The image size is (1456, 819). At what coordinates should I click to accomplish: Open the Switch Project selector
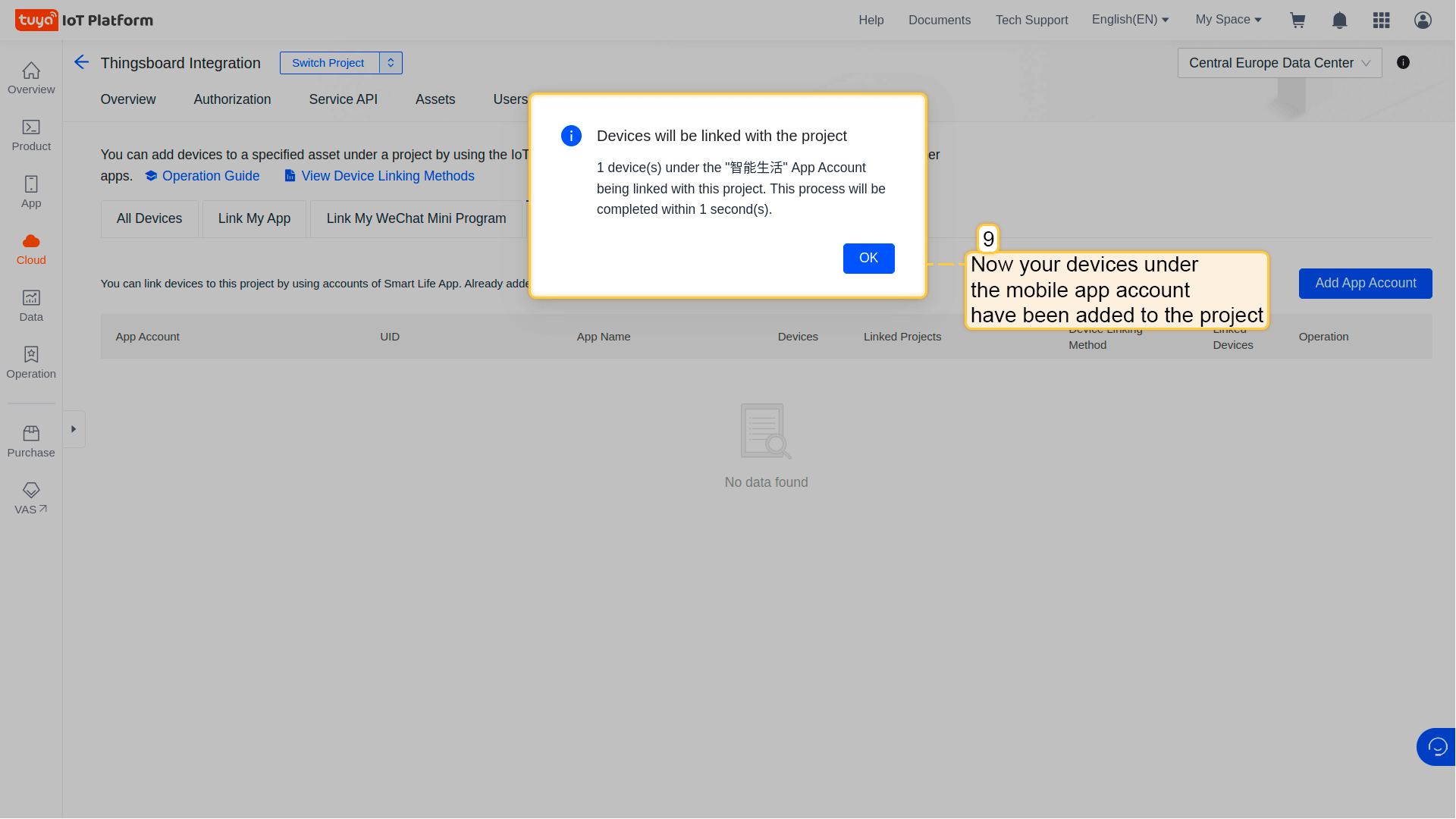(x=340, y=63)
